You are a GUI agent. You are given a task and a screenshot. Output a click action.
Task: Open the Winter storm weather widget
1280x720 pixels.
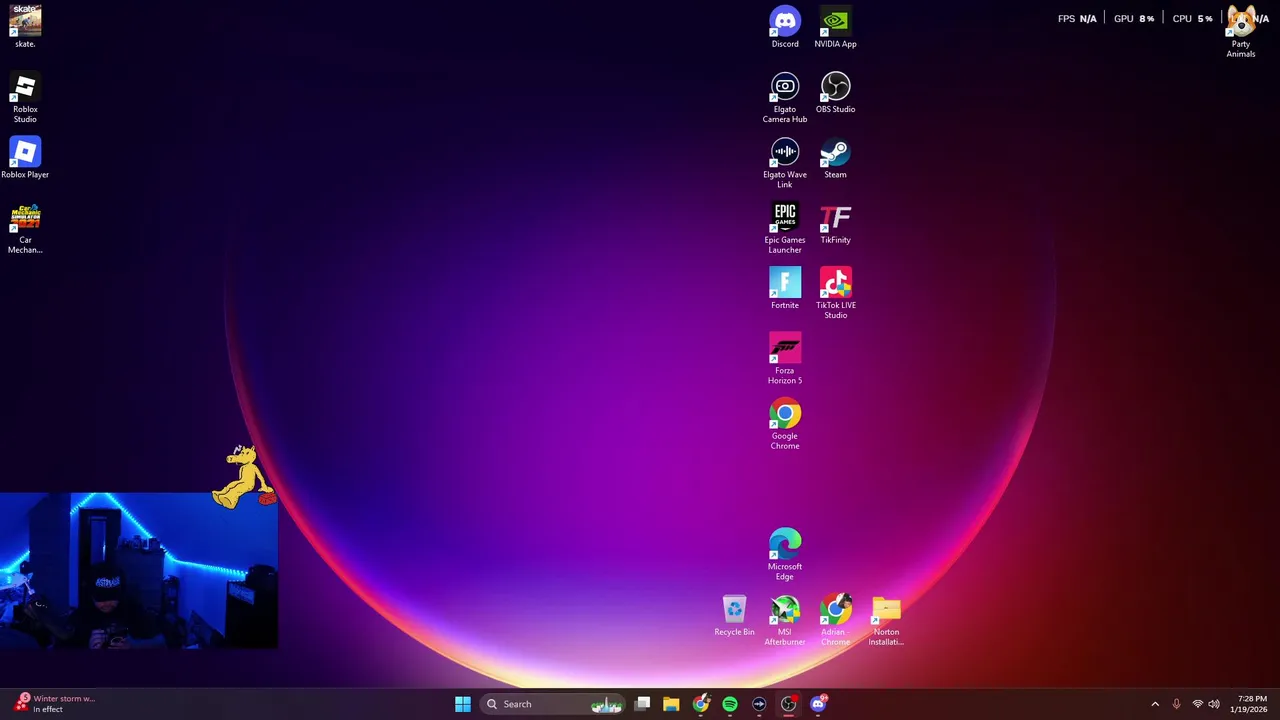(x=55, y=704)
